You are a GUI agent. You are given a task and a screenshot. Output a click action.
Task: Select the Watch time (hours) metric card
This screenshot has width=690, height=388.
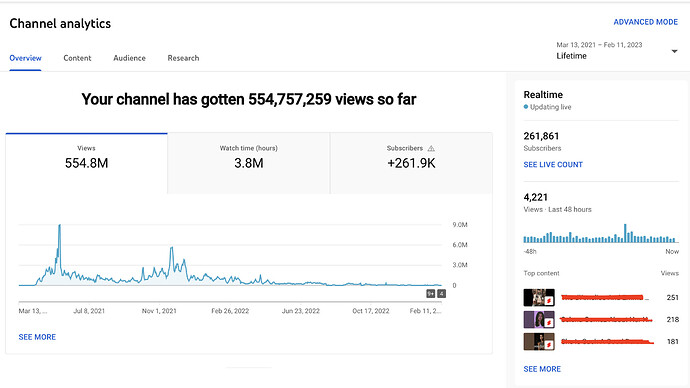(x=249, y=163)
